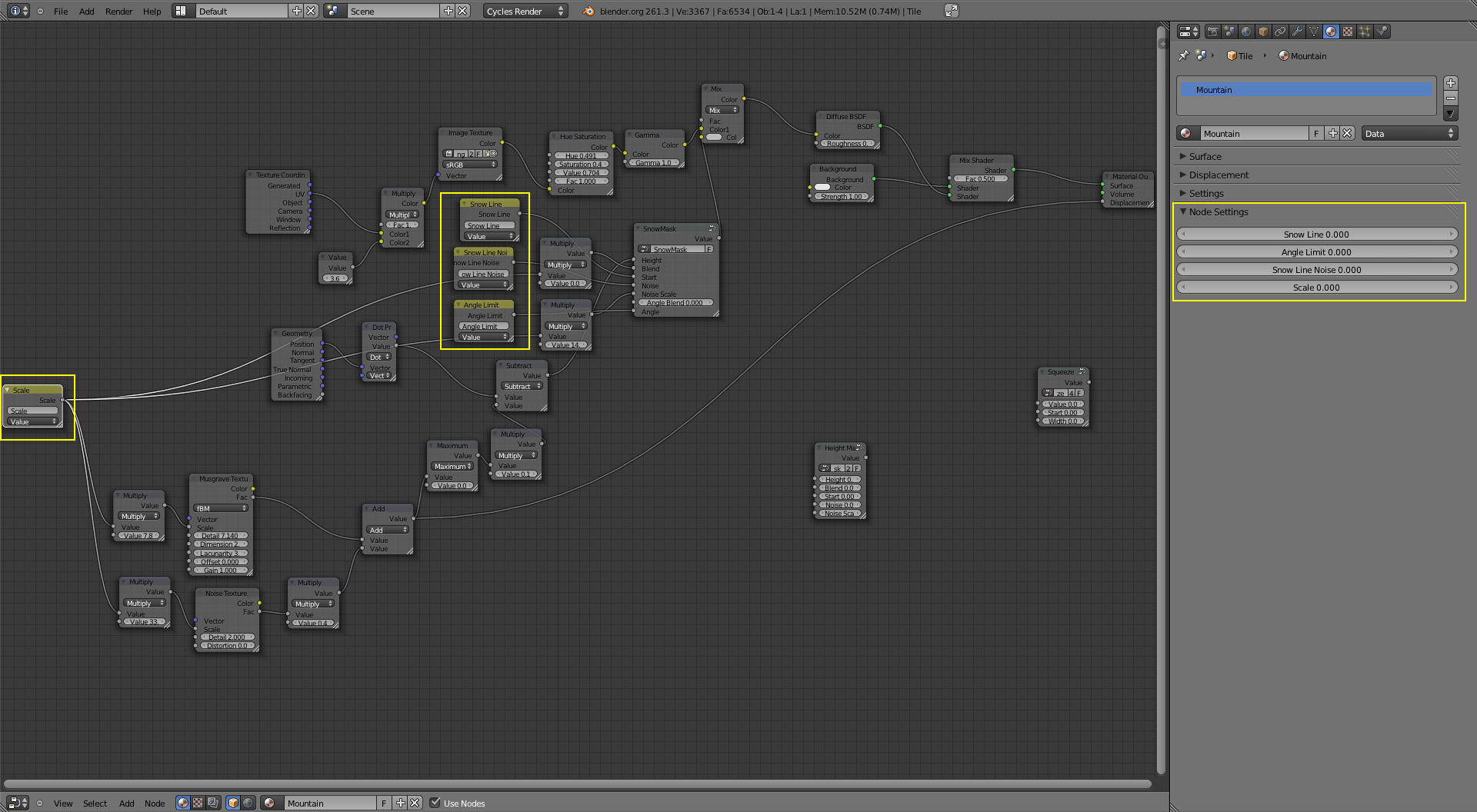1477x812 pixels.
Task: Toggle world nodes mode in node editor header
Action: coord(248,803)
